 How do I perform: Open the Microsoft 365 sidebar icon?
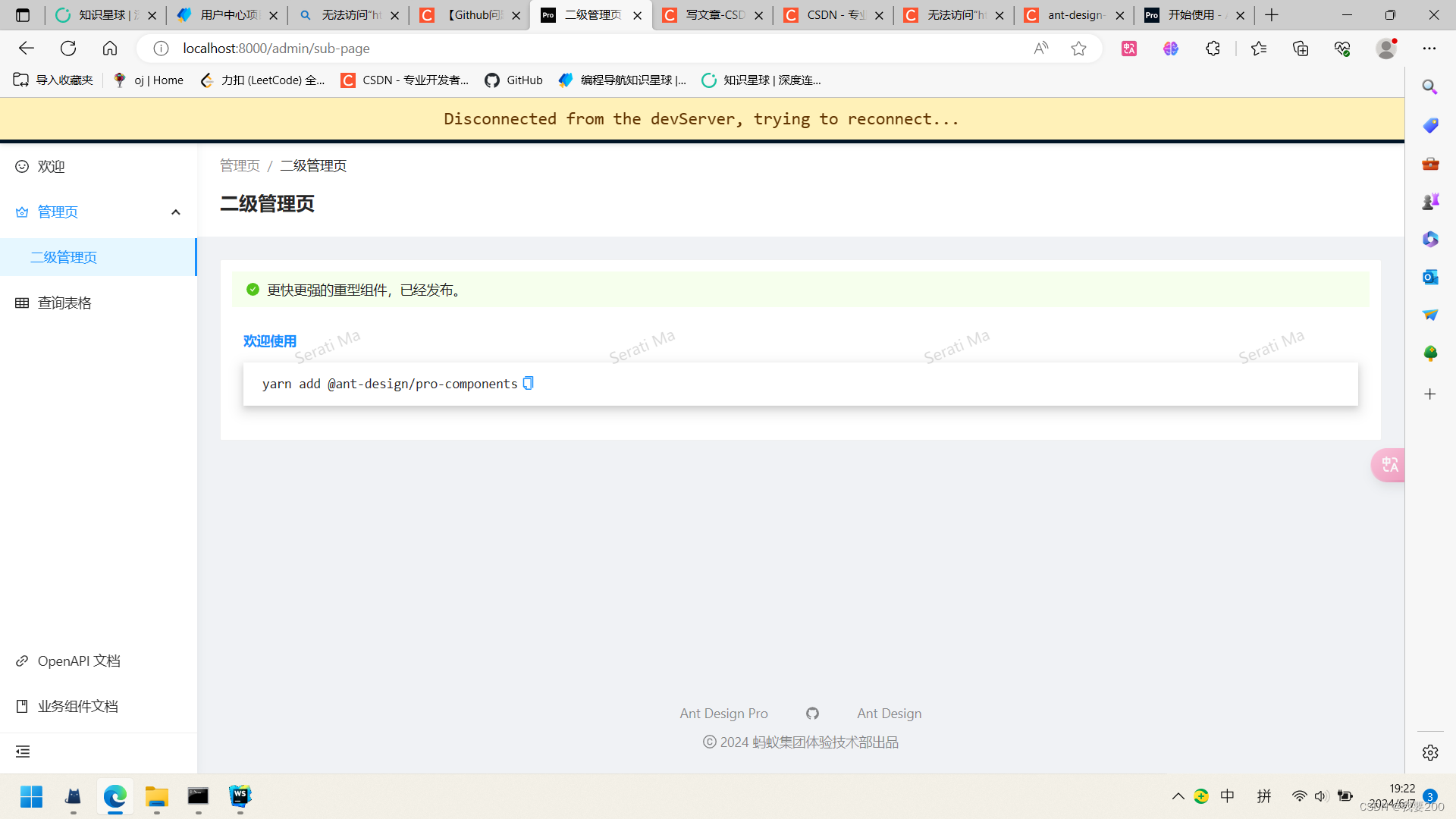[x=1430, y=239]
